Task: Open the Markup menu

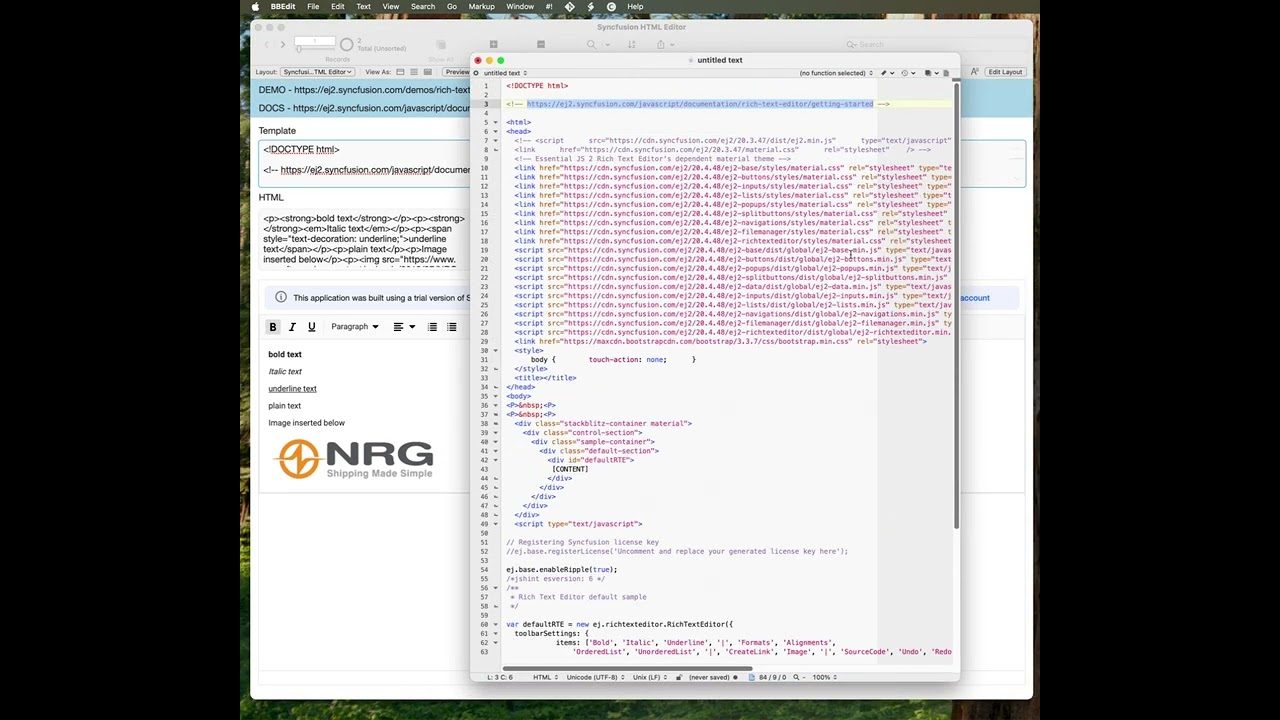Action: tap(482, 6)
